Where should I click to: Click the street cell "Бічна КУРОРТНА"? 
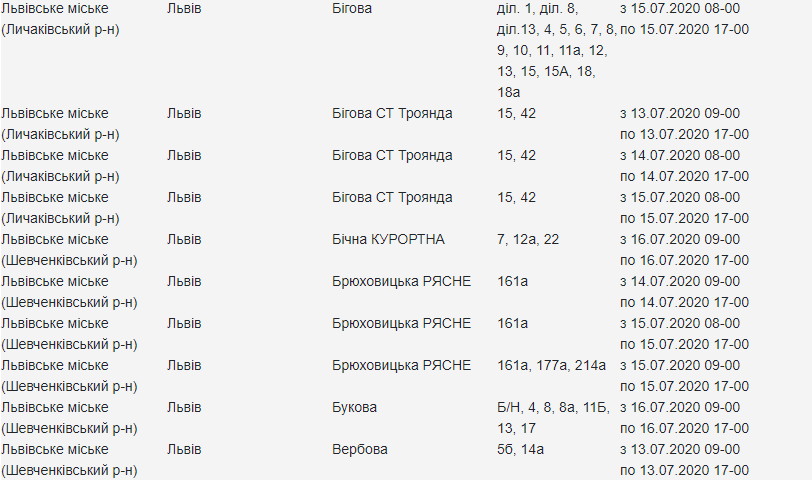click(388, 239)
